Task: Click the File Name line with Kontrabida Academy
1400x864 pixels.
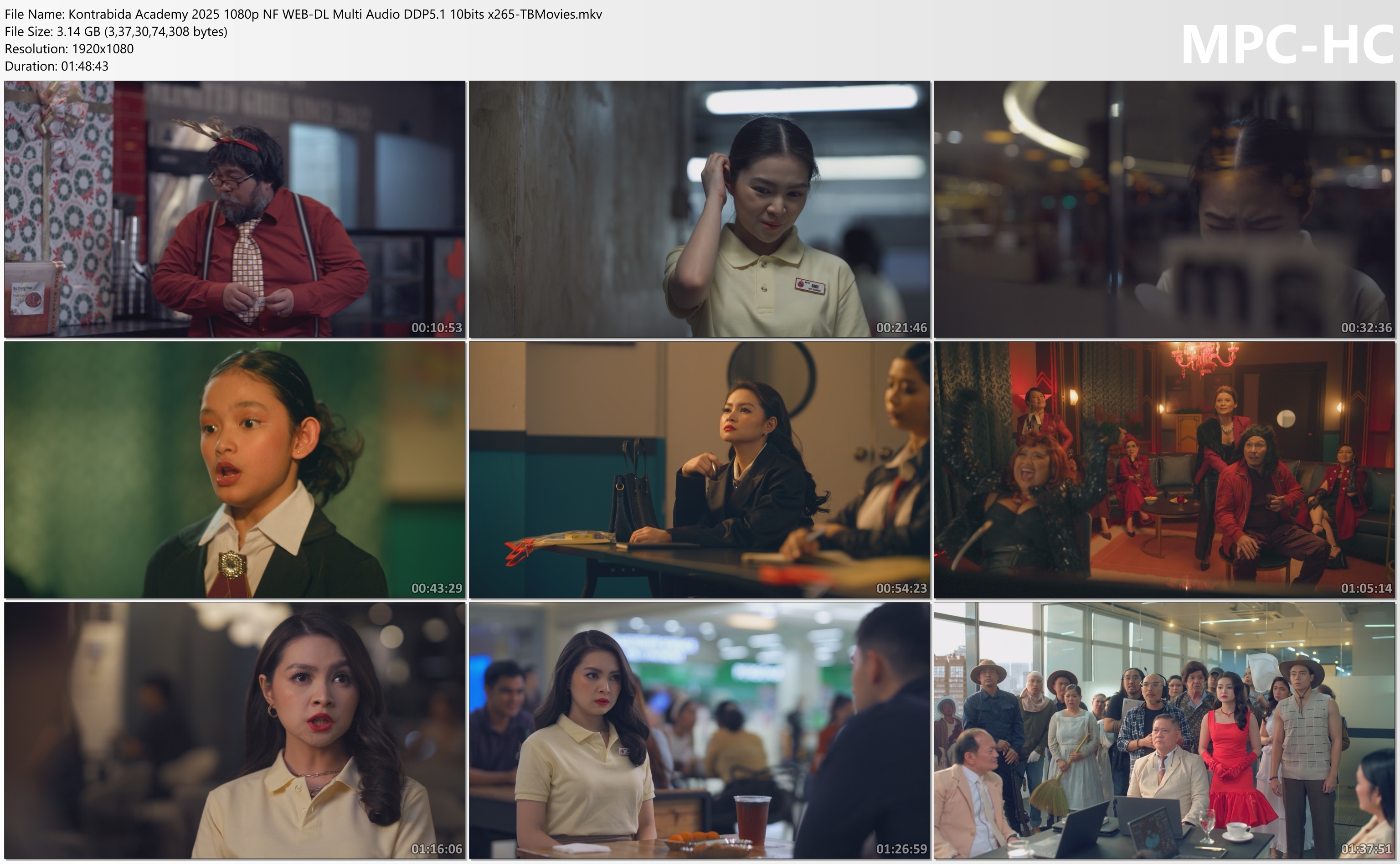Action: tap(304, 14)
